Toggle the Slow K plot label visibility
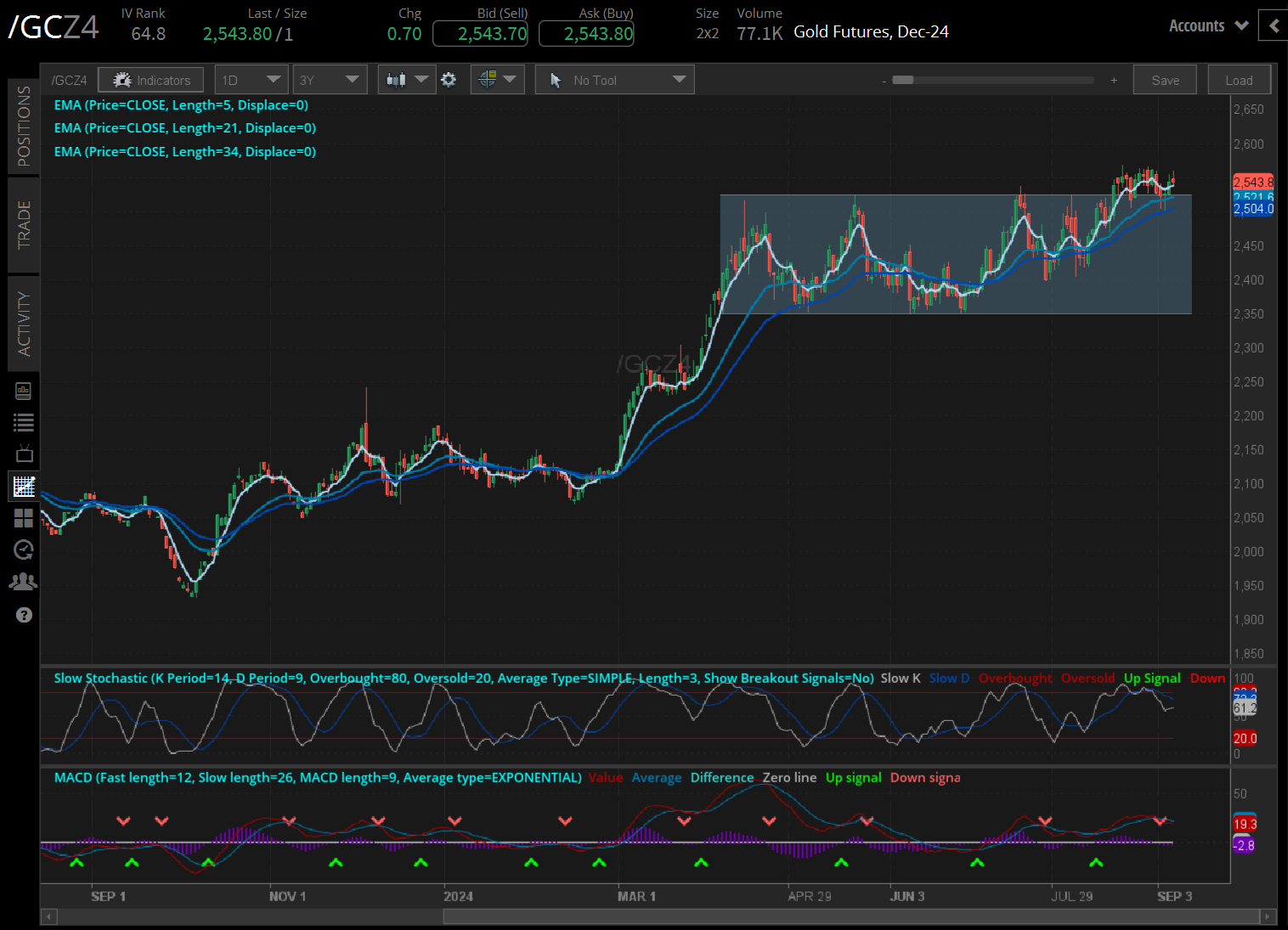The height and width of the screenshot is (930, 1288). 900,678
